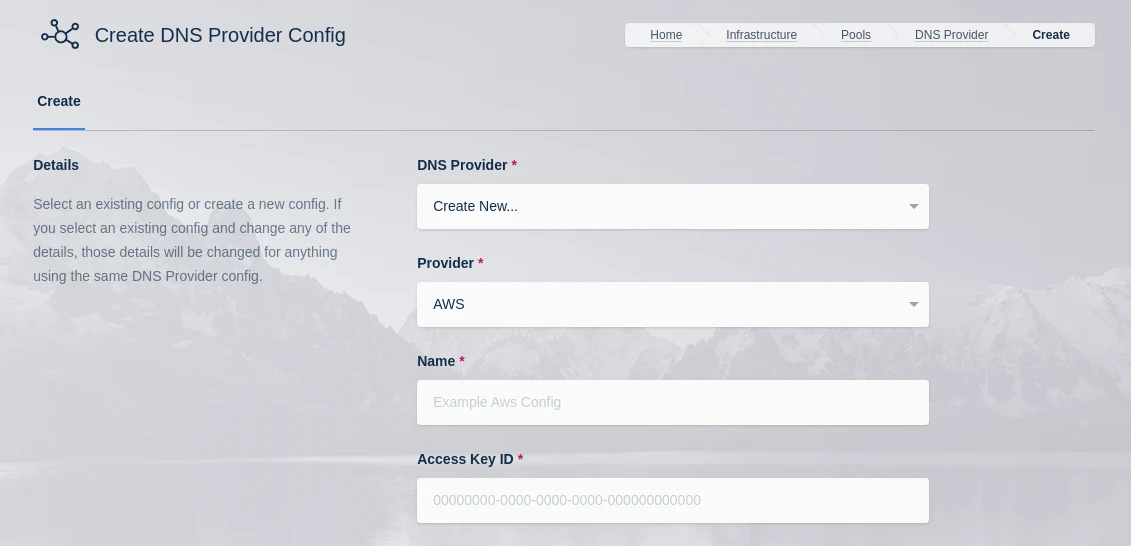Go to the Home breadcrumb
This screenshot has height=546, width=1131.
tap(666, 35)
